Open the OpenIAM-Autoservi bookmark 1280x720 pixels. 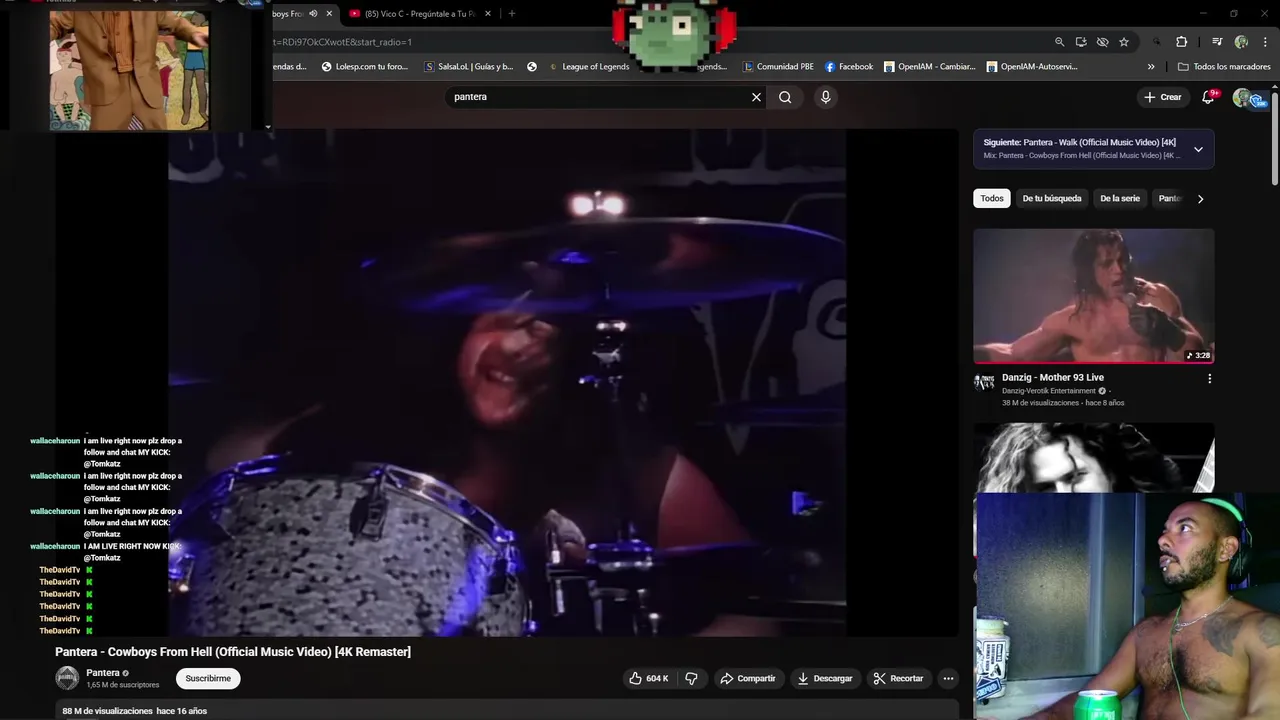pyautogui.click(x=1032, y=67)
